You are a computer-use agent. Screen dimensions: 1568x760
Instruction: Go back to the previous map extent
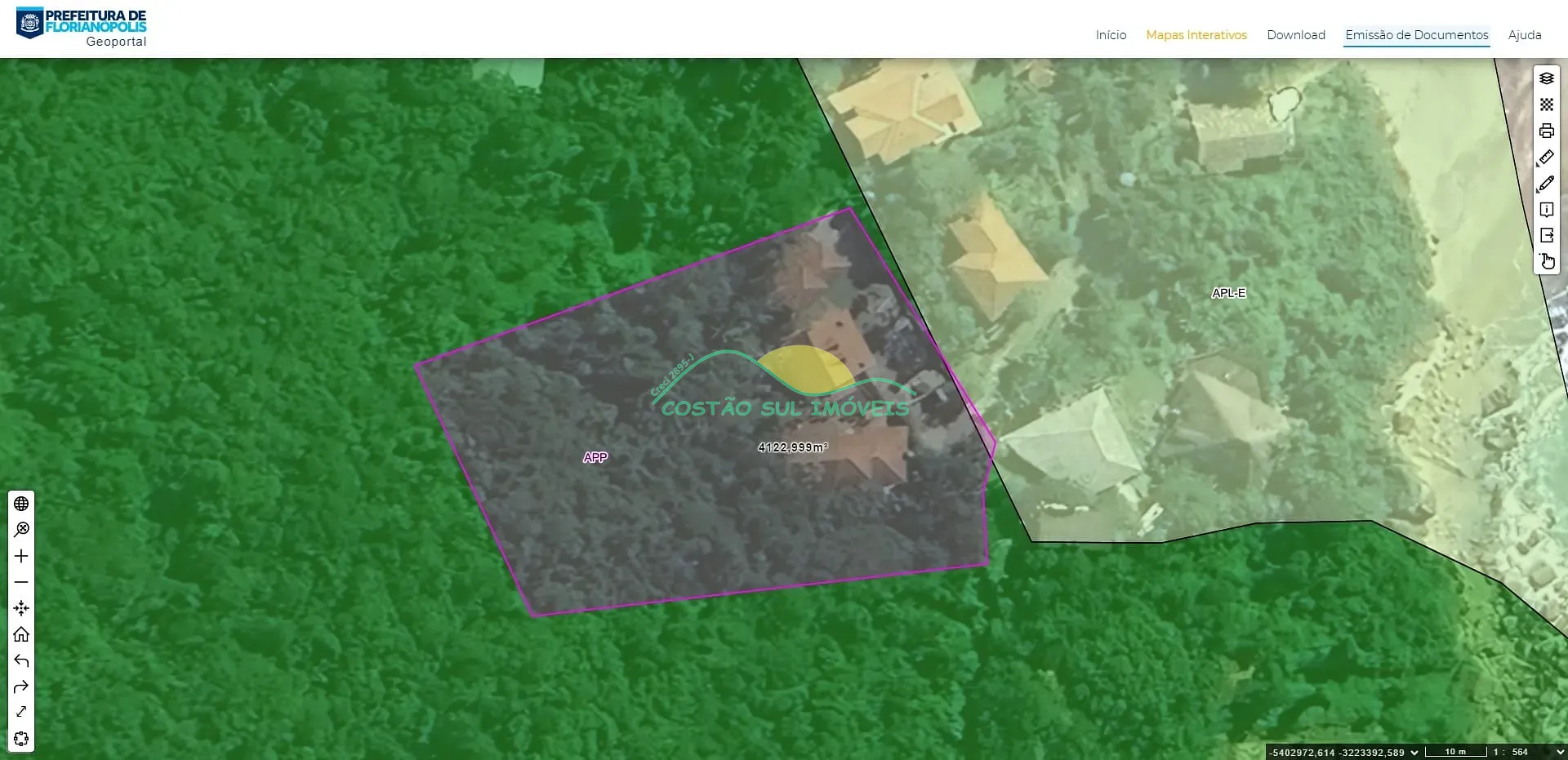coord(21,660)
